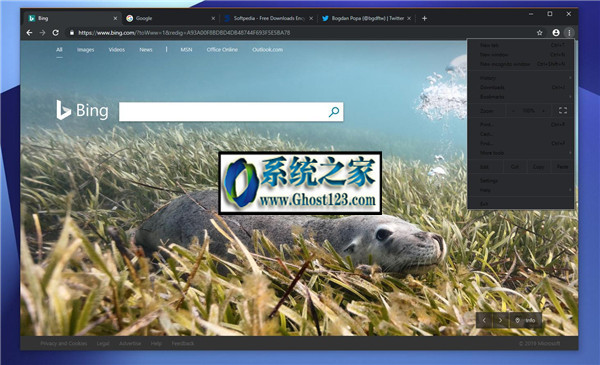The width and height of the screenshot is (600, 365).
Task: Open a new tab with plus button
Action: (424, 18)
